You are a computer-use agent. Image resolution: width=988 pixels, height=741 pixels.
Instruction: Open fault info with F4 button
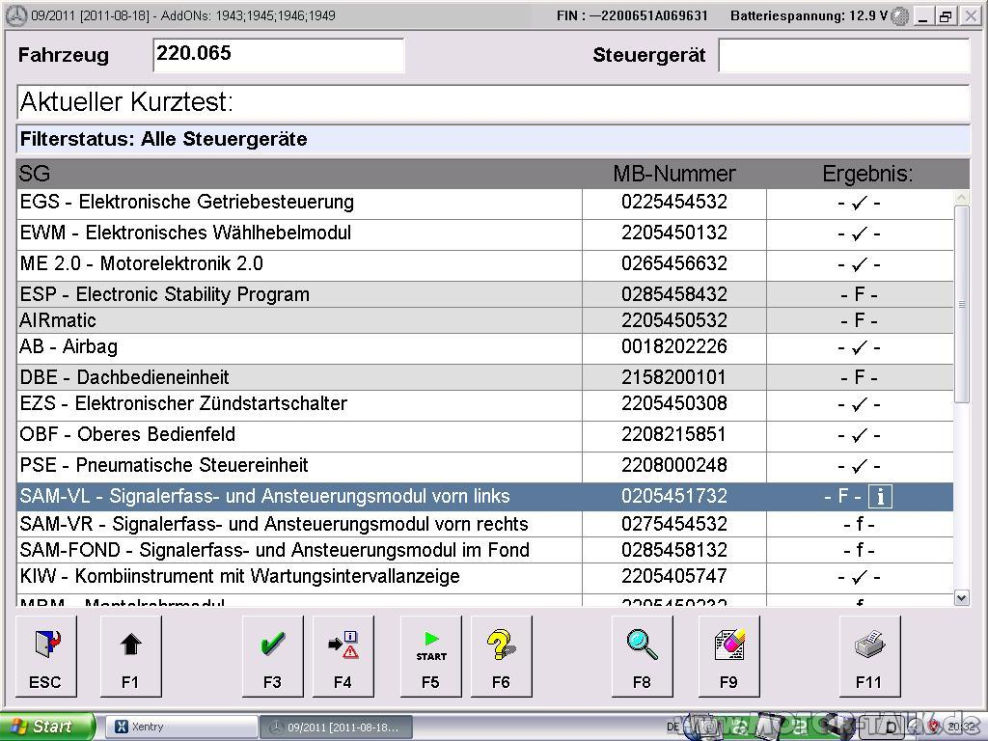click(343, 656)
